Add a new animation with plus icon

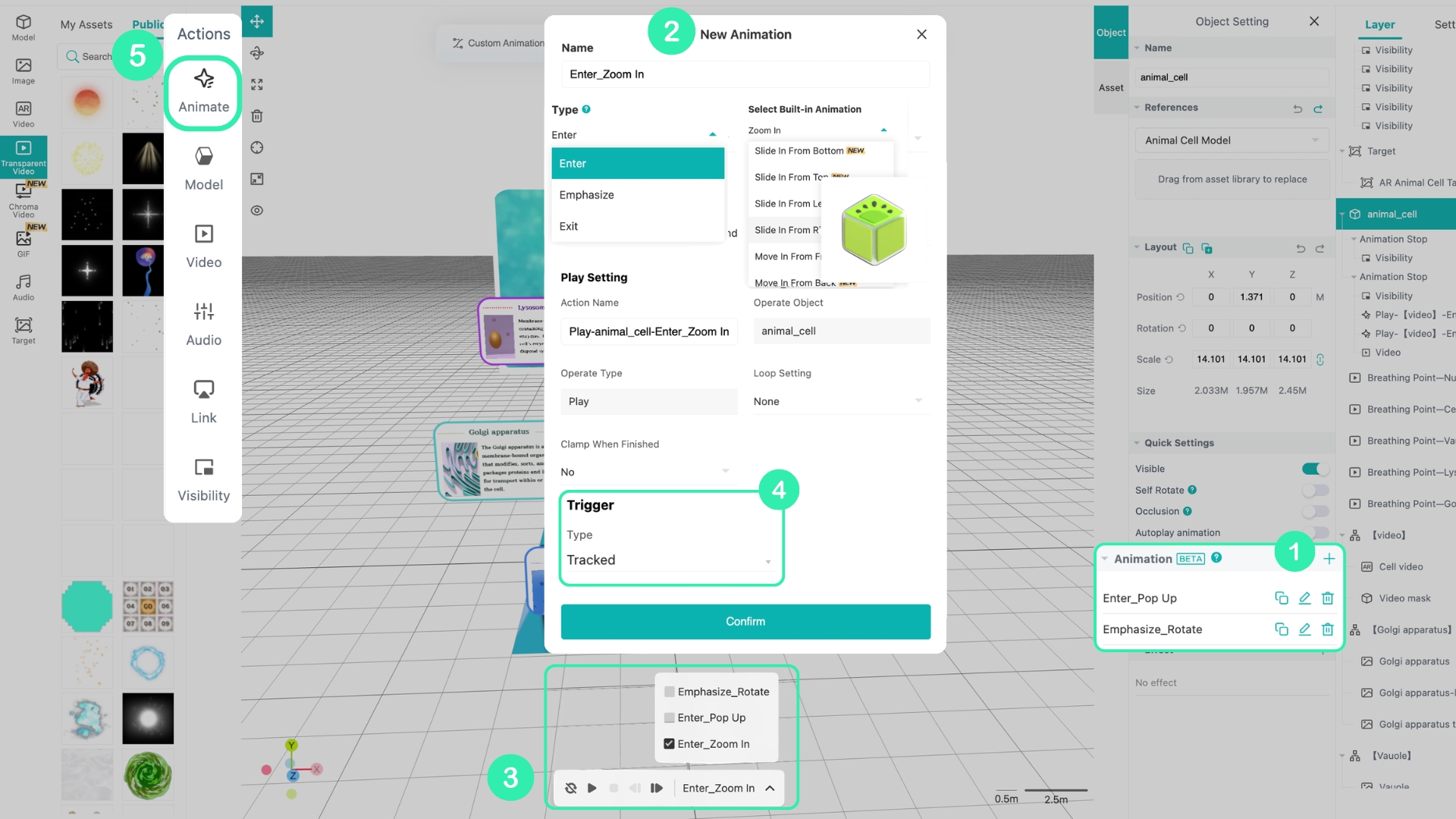1329,559
